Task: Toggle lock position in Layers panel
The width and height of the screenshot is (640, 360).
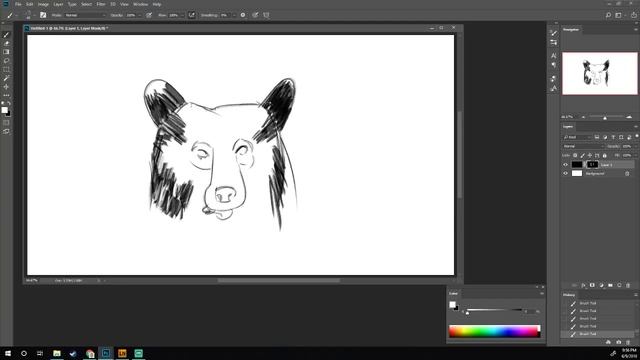Action: 590,156
